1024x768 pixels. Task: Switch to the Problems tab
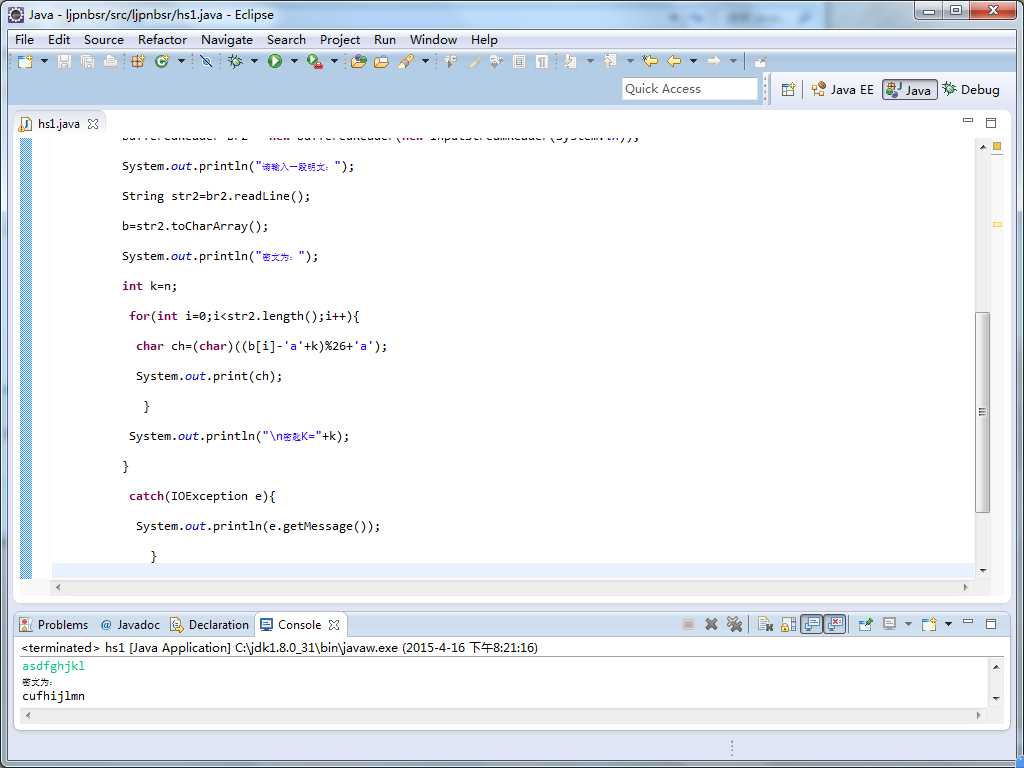pos(54,625)
